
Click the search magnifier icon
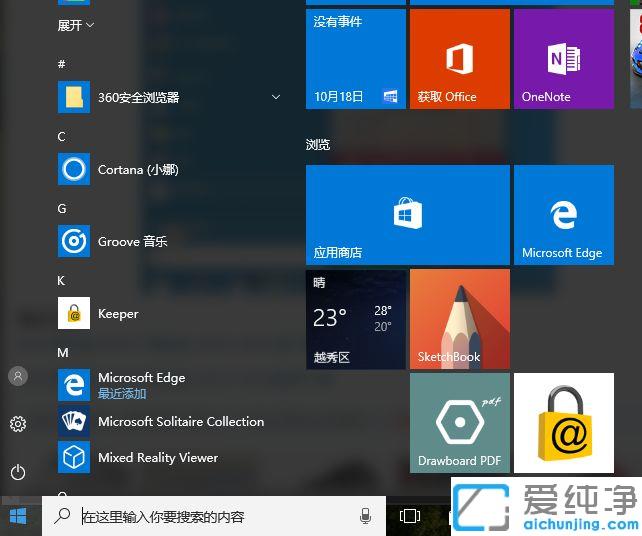coord(62,516)
